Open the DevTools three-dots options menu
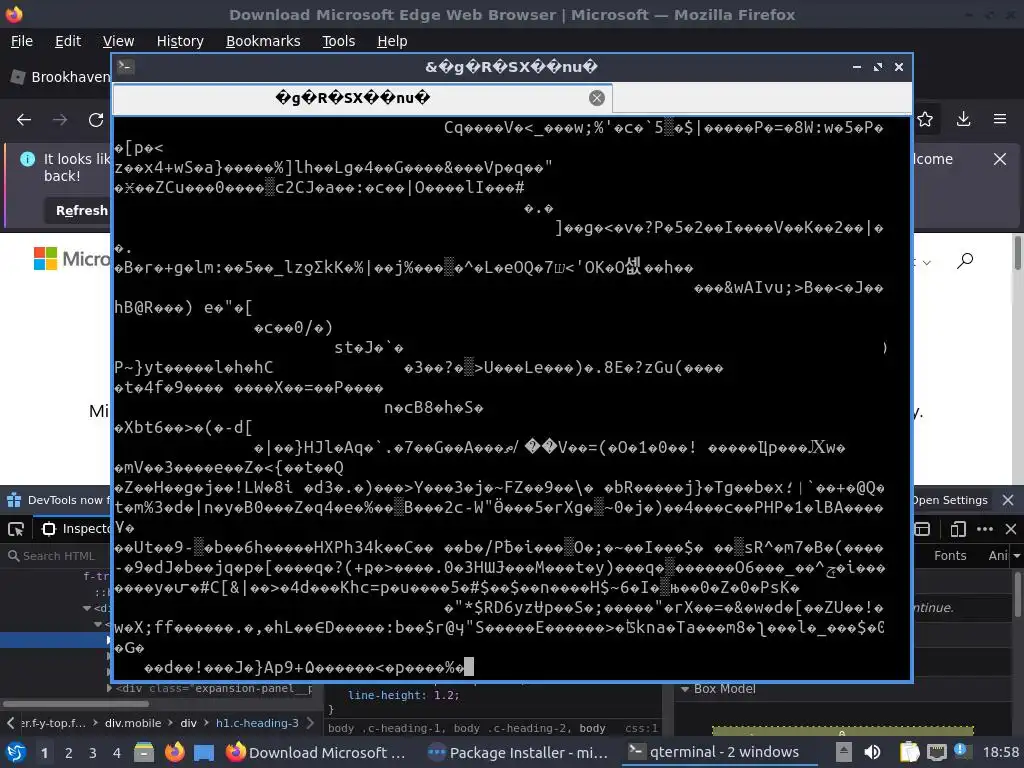The image size is (1024, 768). coord(985,529)
